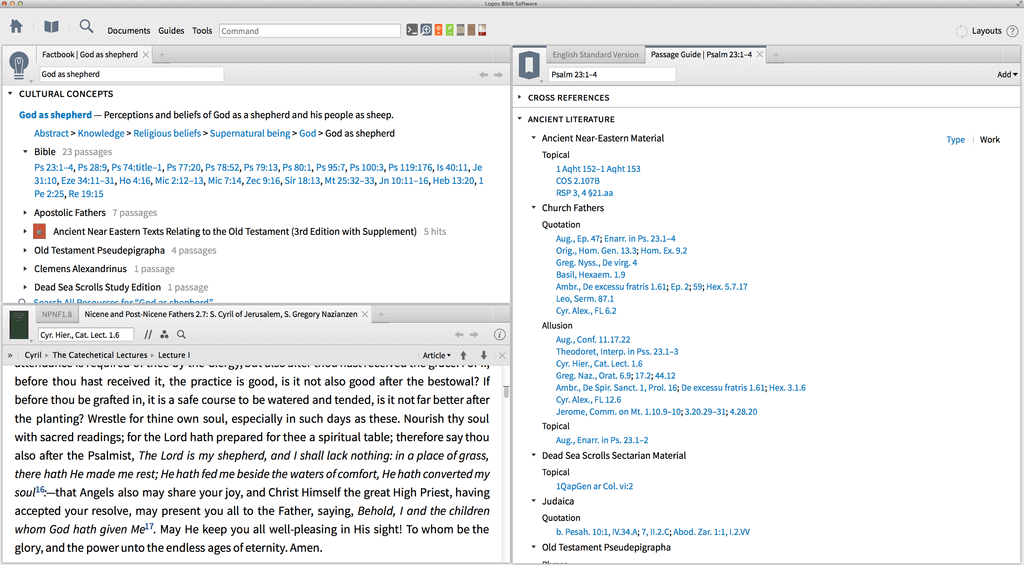Click the Command input box
This screenshot has width=1024, height=565.
click(x=310, y=31)
